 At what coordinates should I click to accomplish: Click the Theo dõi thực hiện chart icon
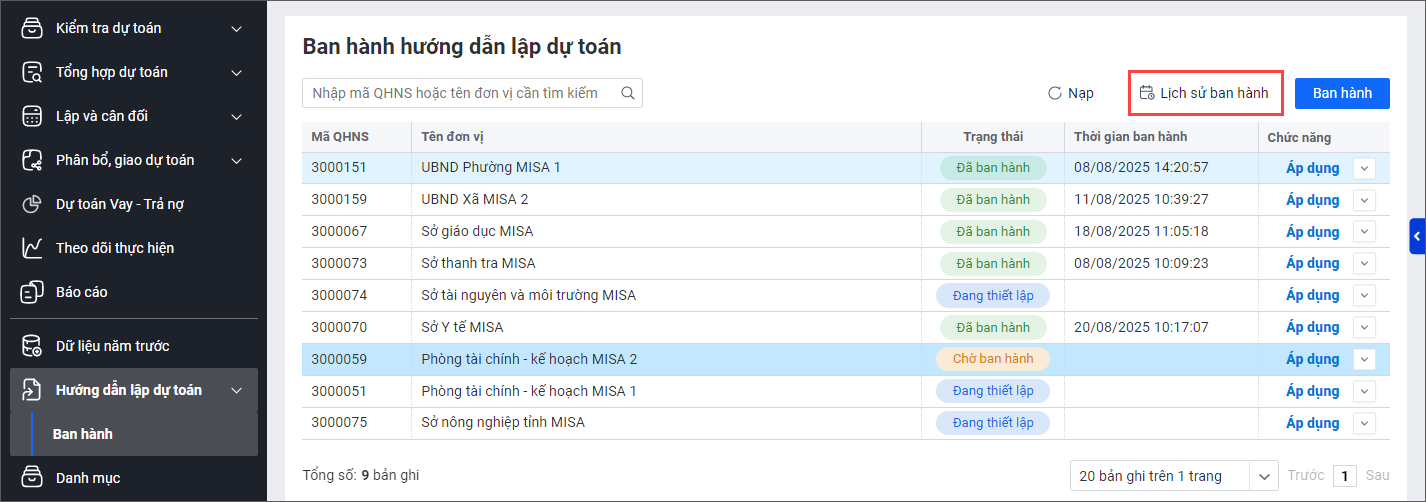pos(32,248)
